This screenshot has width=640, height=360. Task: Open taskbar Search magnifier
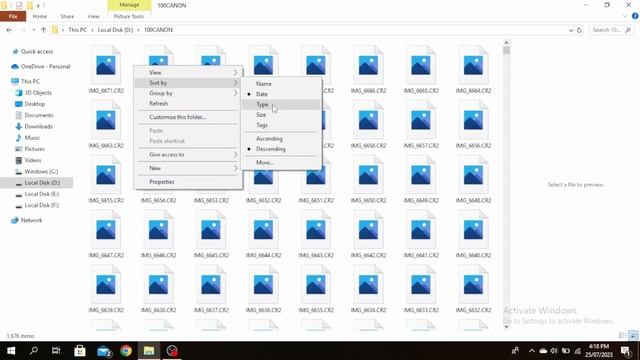pos(33,351)
